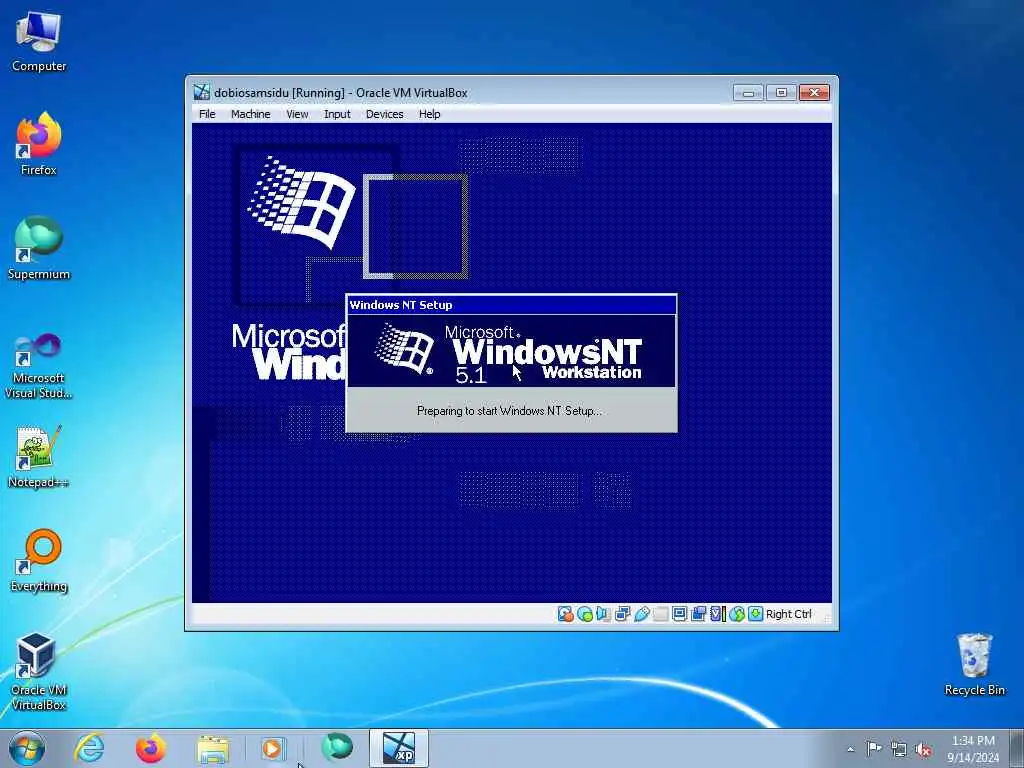Open the Machine menu
The image size is (1024, 768).
tap(250, 114)
